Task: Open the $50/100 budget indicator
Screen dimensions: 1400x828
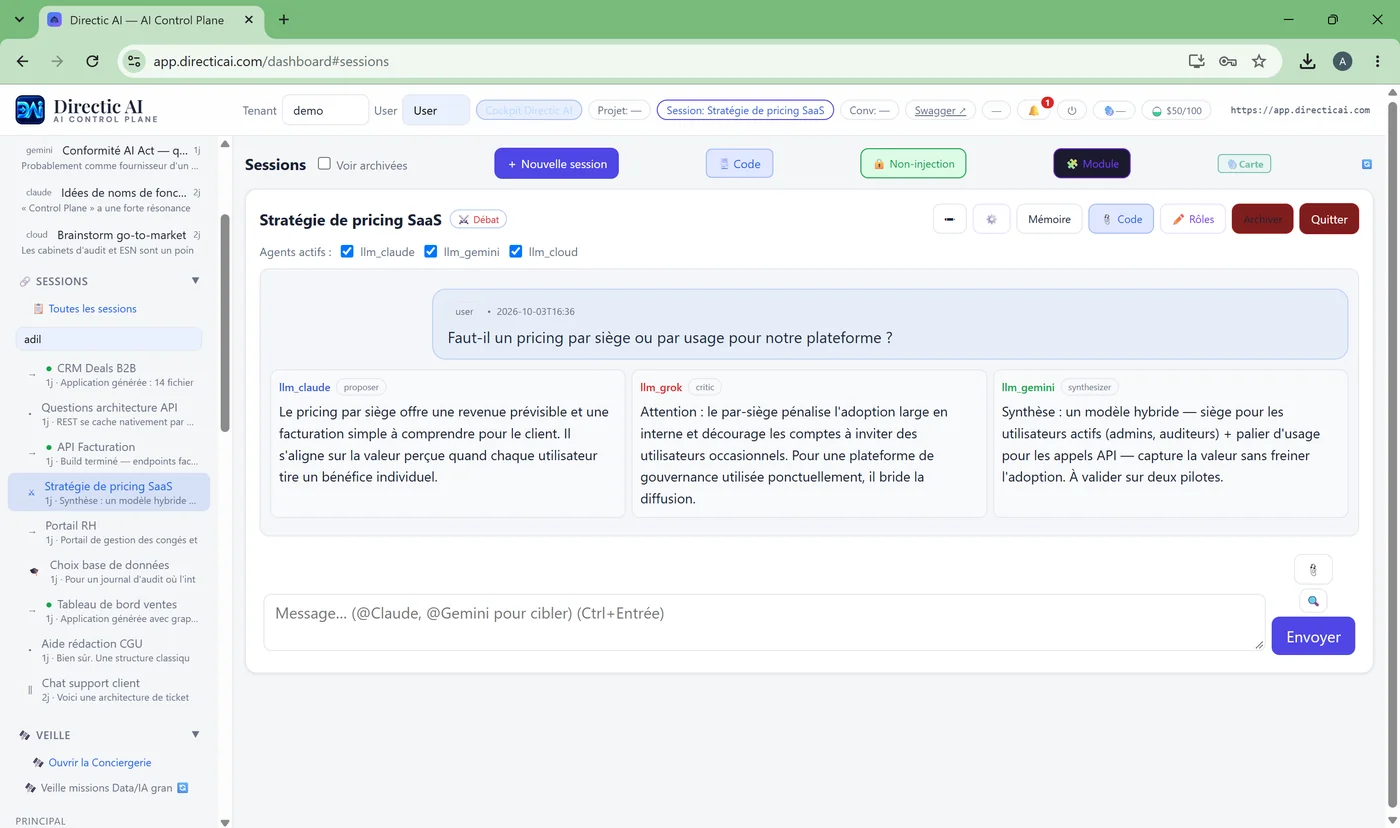Action: pos(1177,110)
